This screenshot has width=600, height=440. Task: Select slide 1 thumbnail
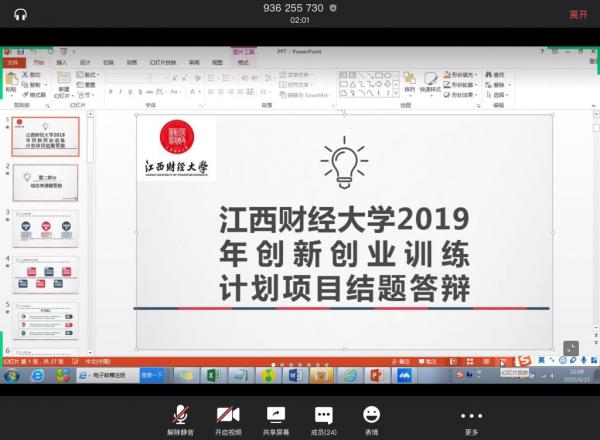coord(46,137)
